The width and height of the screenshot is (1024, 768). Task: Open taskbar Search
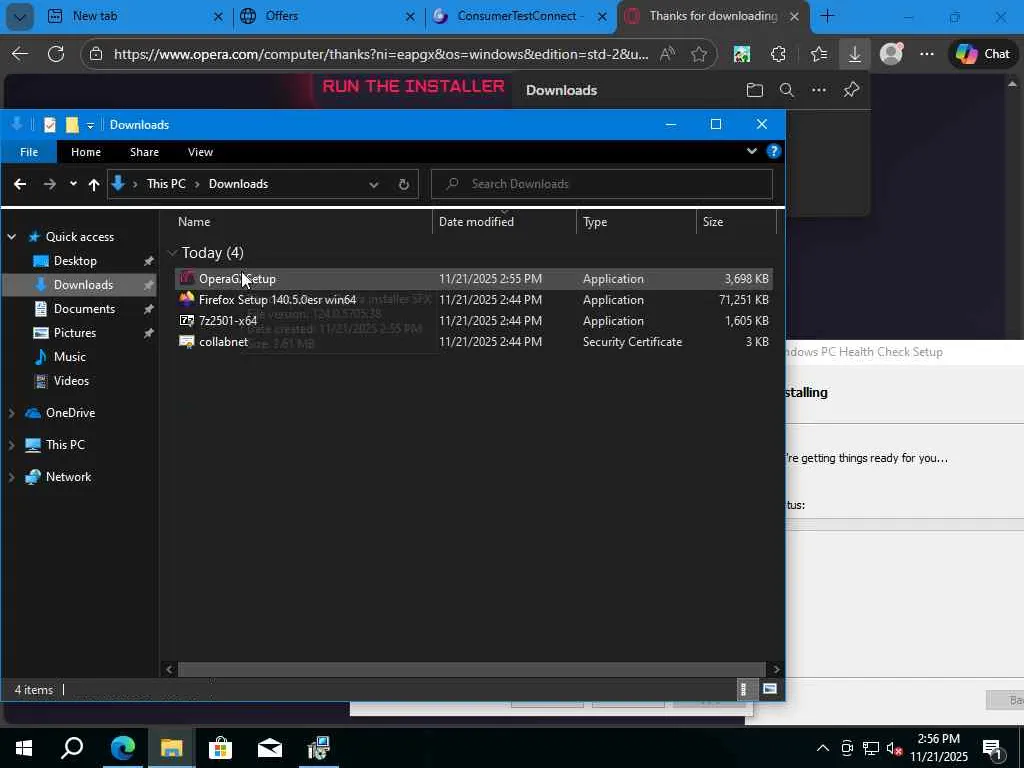click(72, 748)
